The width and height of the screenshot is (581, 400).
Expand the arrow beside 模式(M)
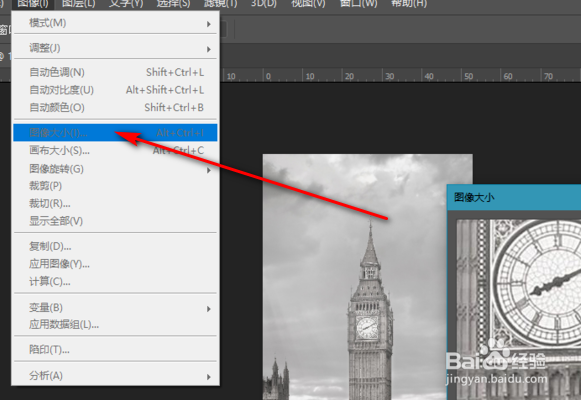click(209, 24)
